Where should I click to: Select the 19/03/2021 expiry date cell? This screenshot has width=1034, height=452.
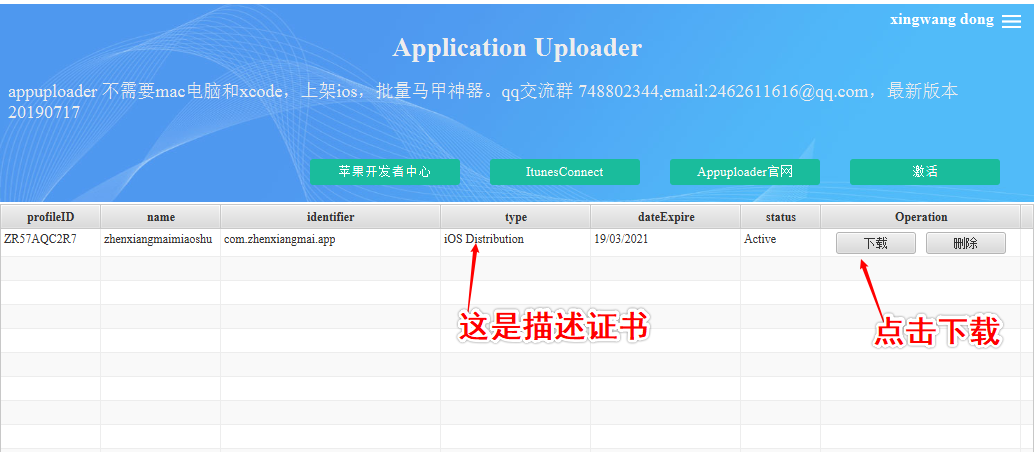[665, 243]
